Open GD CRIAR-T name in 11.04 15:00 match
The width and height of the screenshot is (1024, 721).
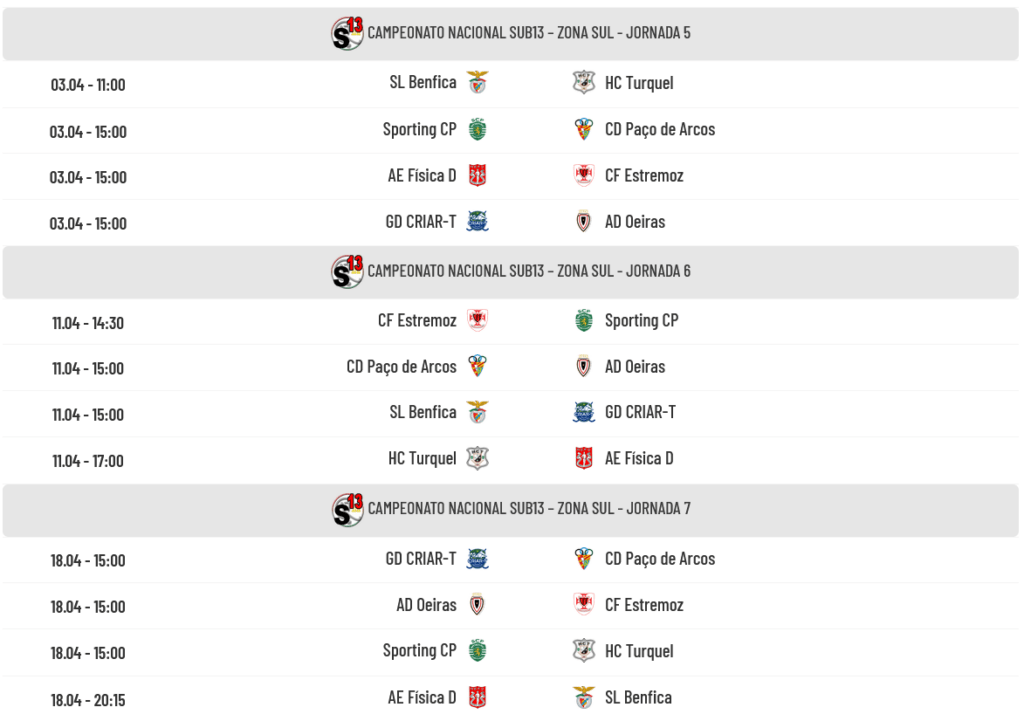click(x=640, y=412)
